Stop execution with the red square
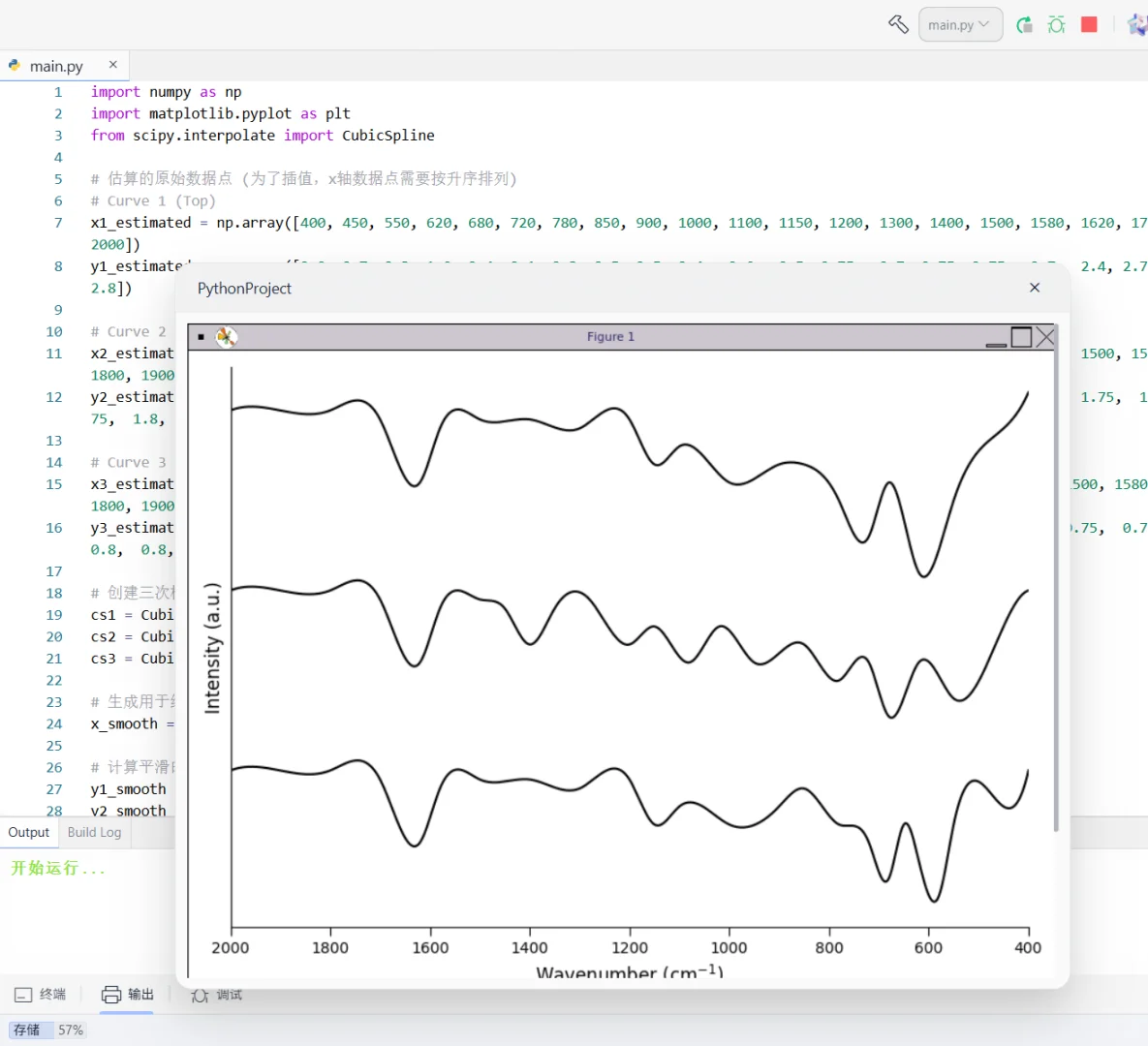This screenshot has height=1046, width=1148. [1089, 24]
